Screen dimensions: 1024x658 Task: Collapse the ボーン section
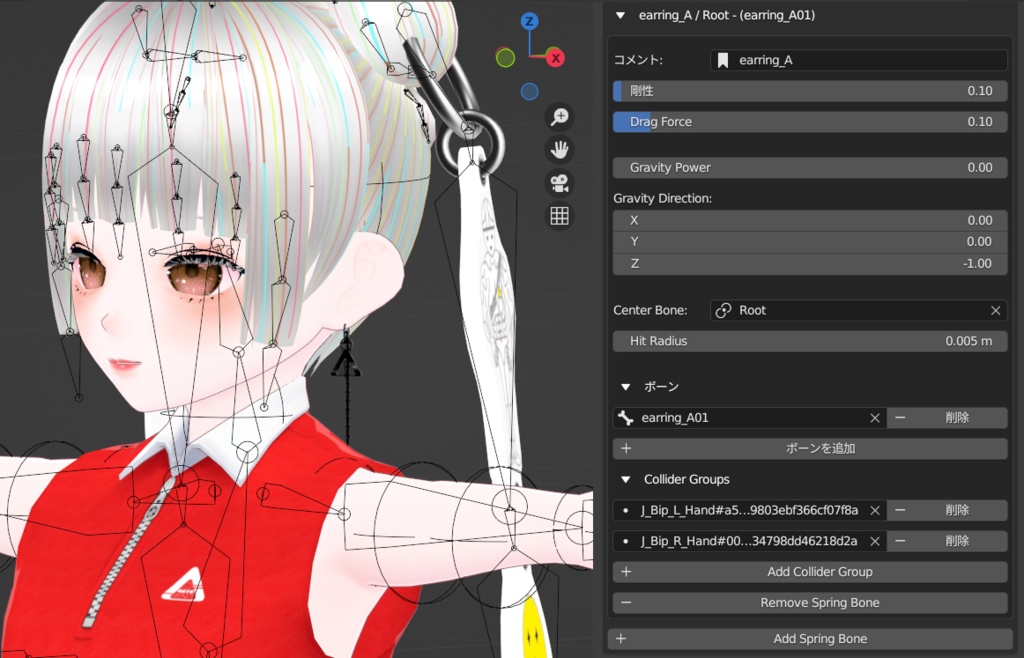coord(626,387)
